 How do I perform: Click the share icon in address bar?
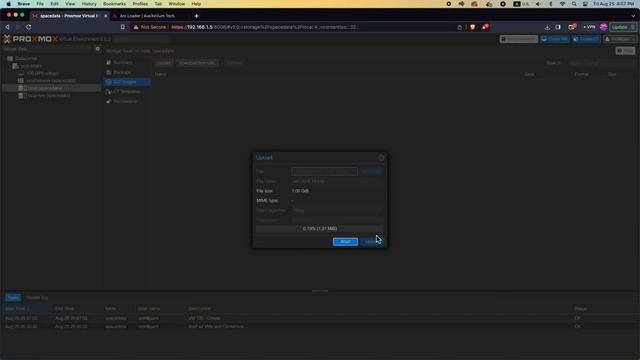(x=460, y=27)
